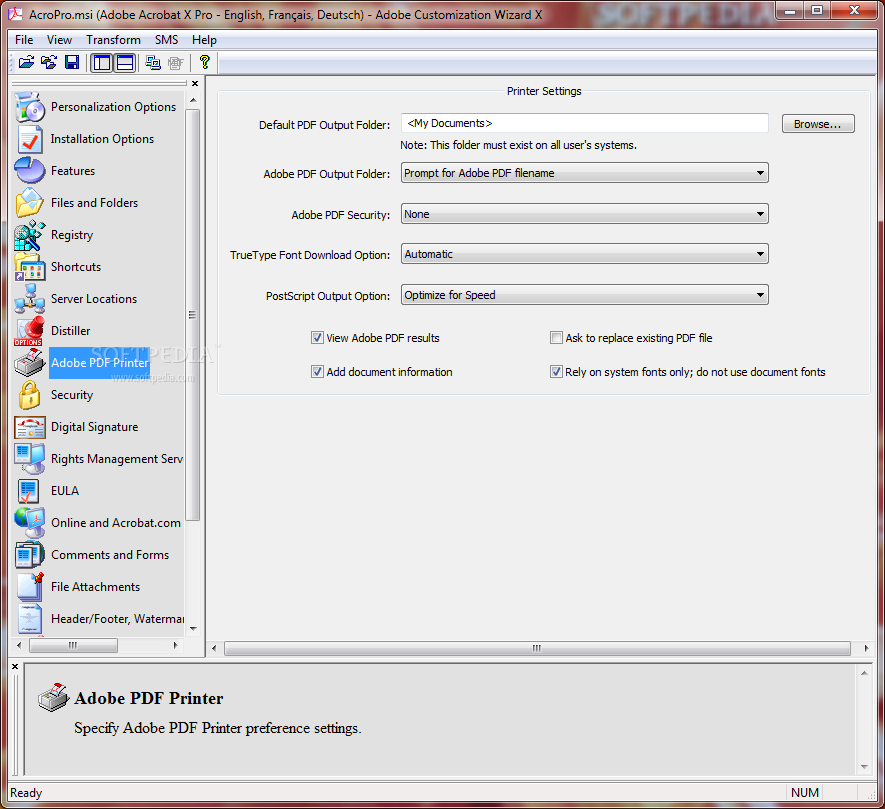
Task: Open the Transform menu
Action: 113,40
